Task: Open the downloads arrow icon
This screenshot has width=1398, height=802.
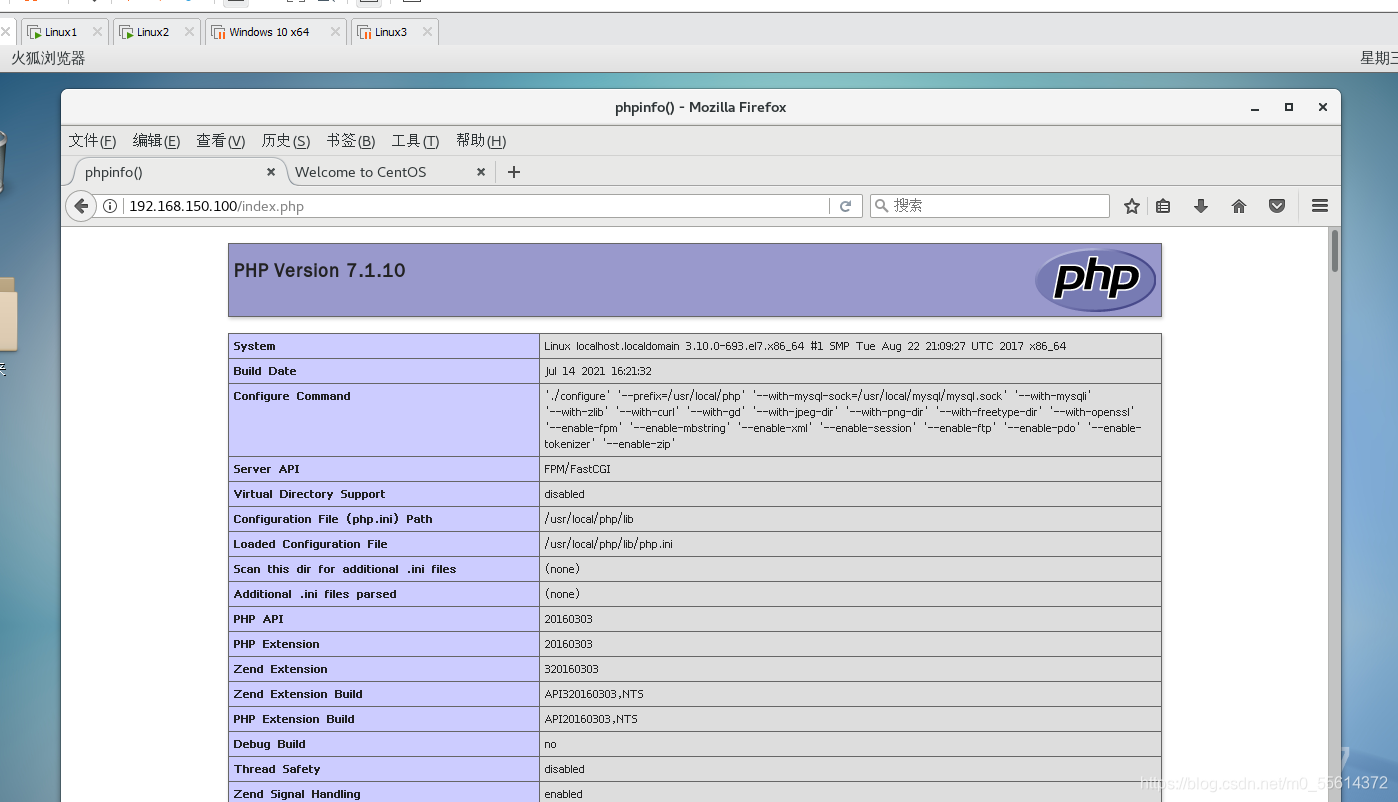Action: click(x=1201, y=206)
